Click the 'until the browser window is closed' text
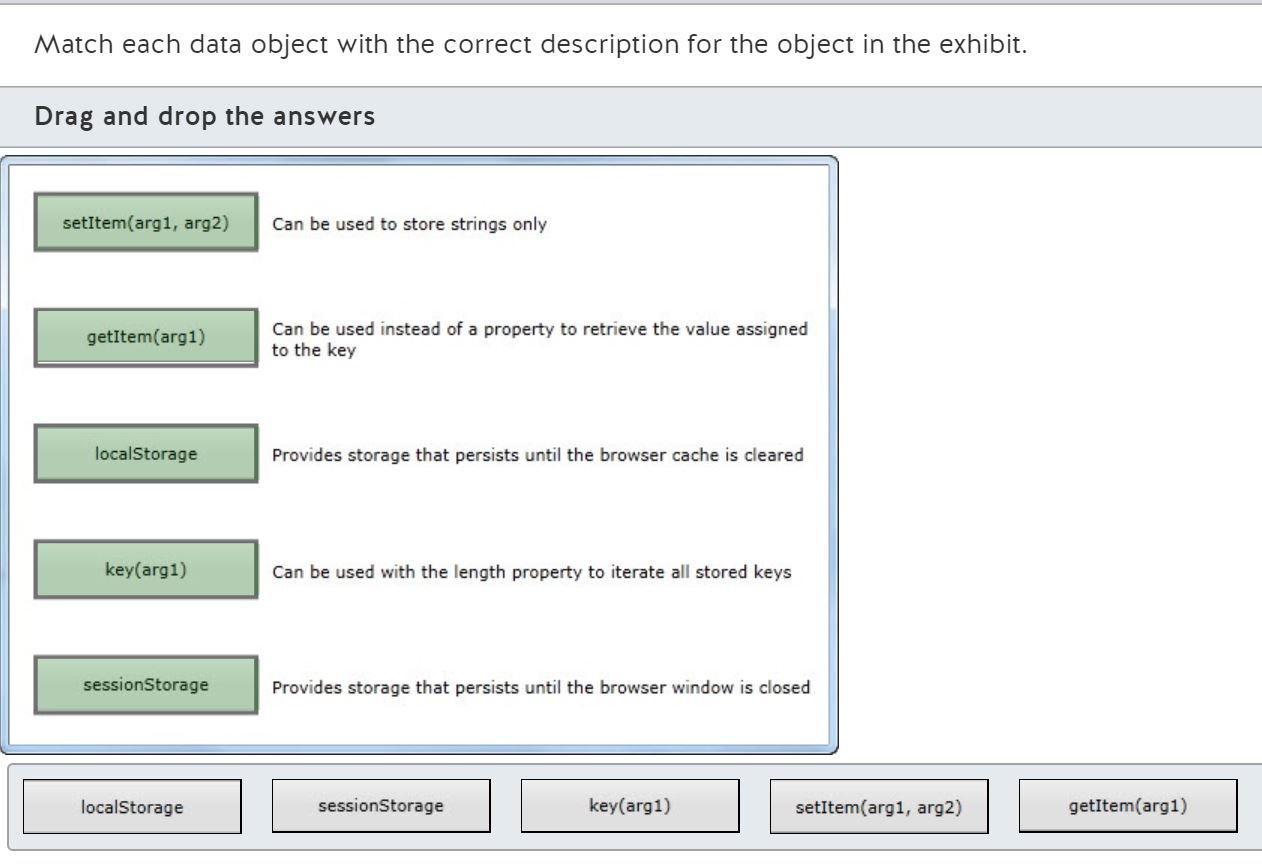1262x864 pixels. tap(540, 687)
